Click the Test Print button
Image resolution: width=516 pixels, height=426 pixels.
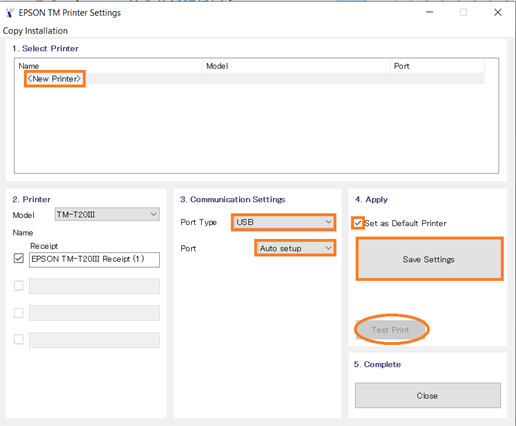pos(391,330)
